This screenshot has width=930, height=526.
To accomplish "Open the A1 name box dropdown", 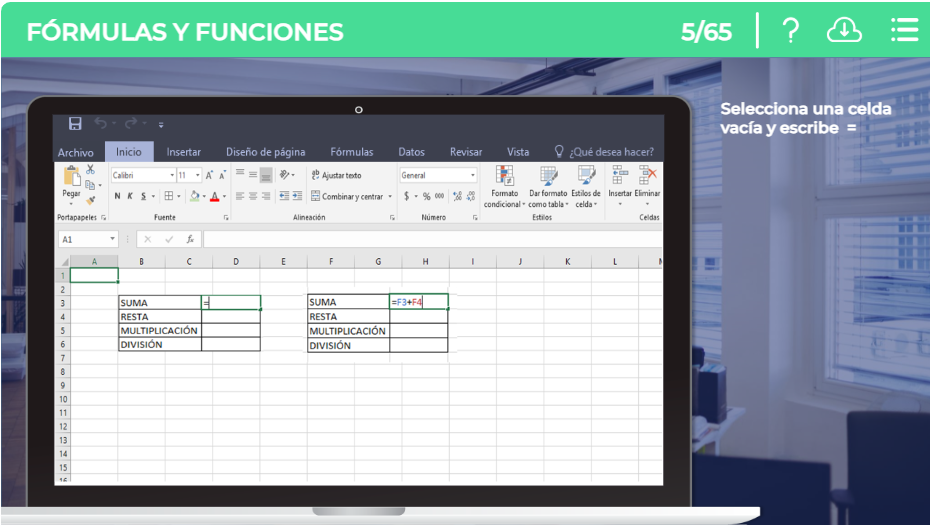I will pyautogui.click(x=112, y=240).
